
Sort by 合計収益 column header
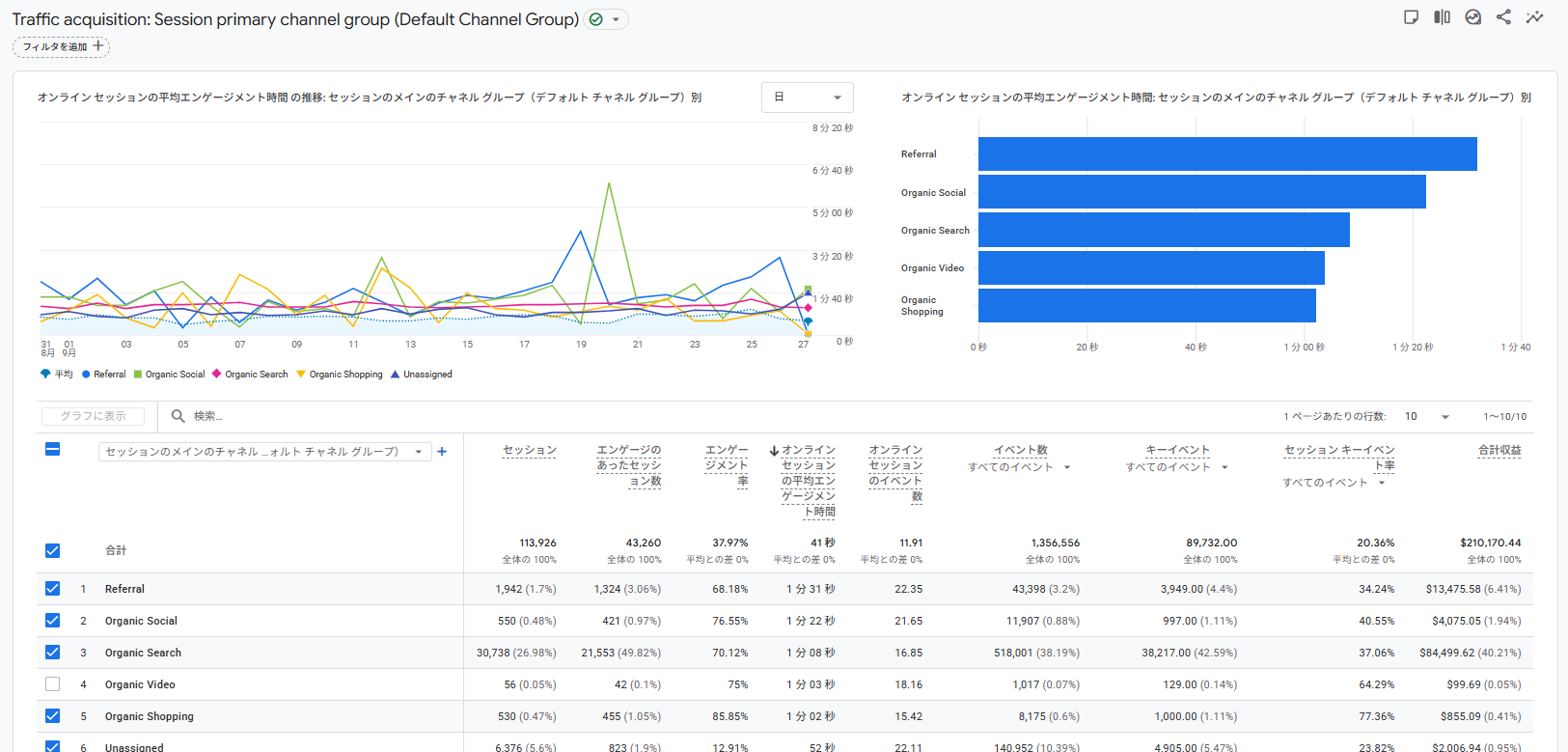pyautogui.click(x=1499, y=451)
